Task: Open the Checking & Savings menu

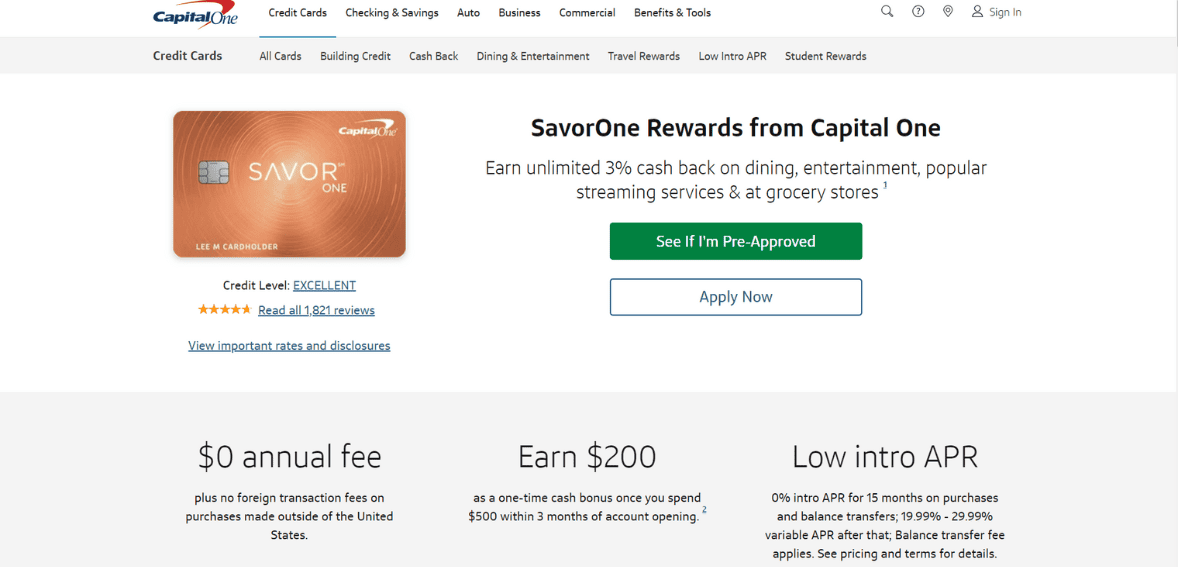Action: [392, 13]
